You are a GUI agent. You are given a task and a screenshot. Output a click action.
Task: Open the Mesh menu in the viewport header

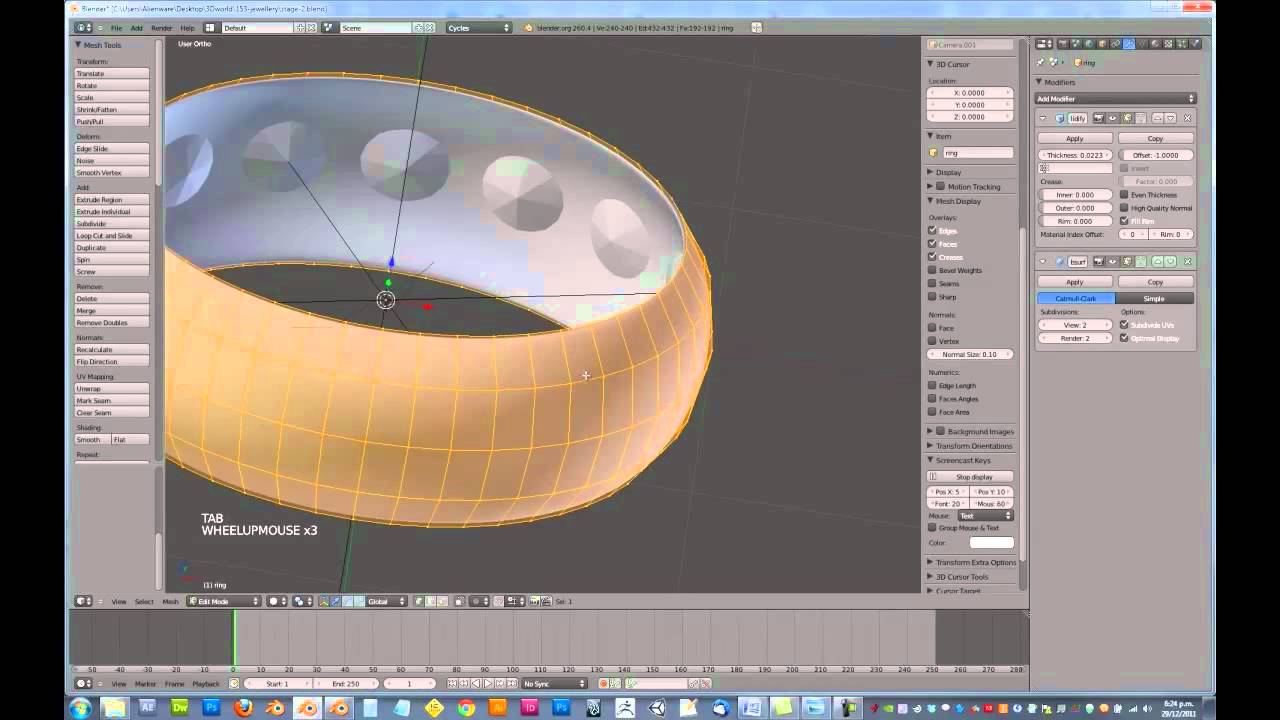[171, 601]
